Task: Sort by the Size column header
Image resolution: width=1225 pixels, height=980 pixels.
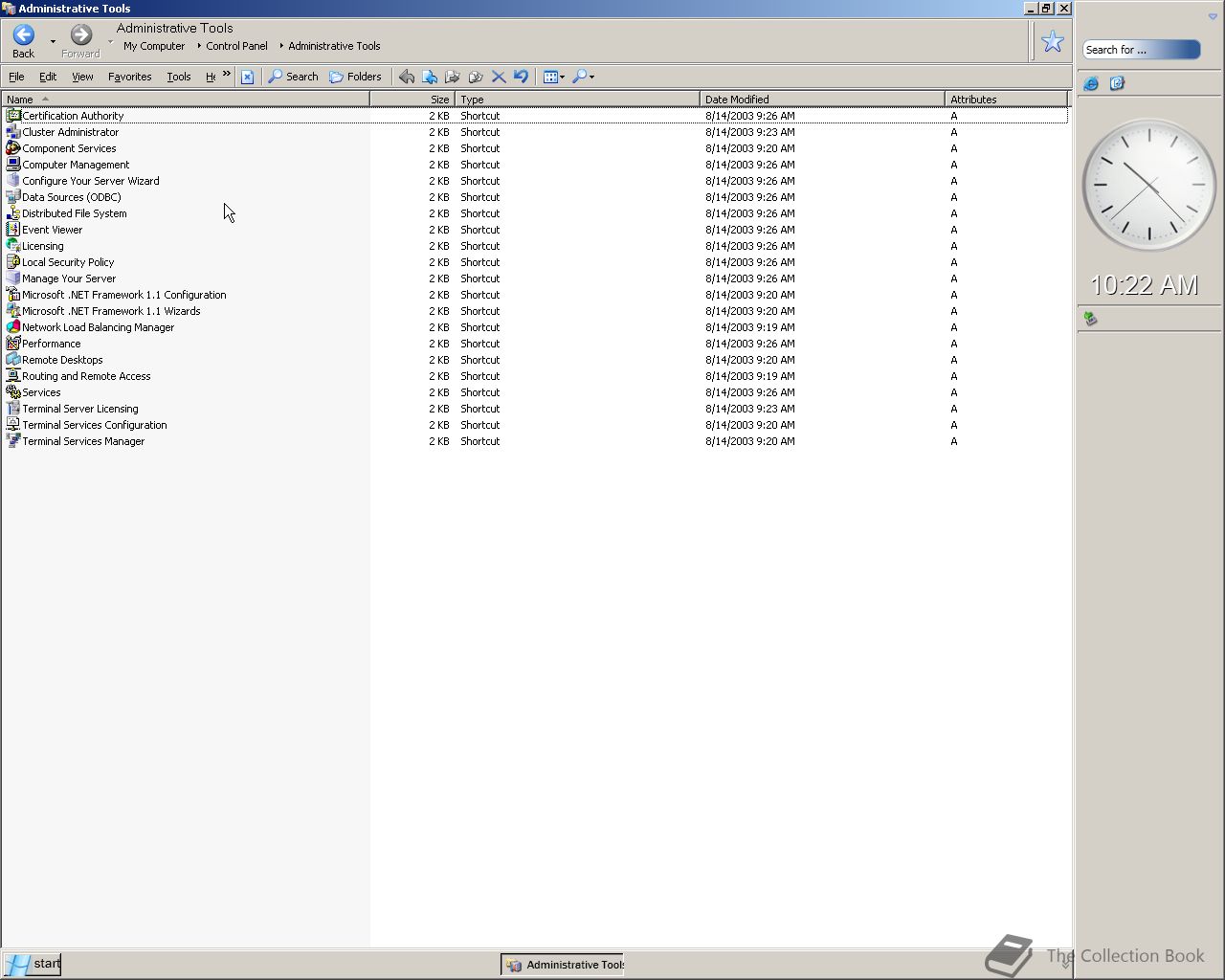Action: 412,100
